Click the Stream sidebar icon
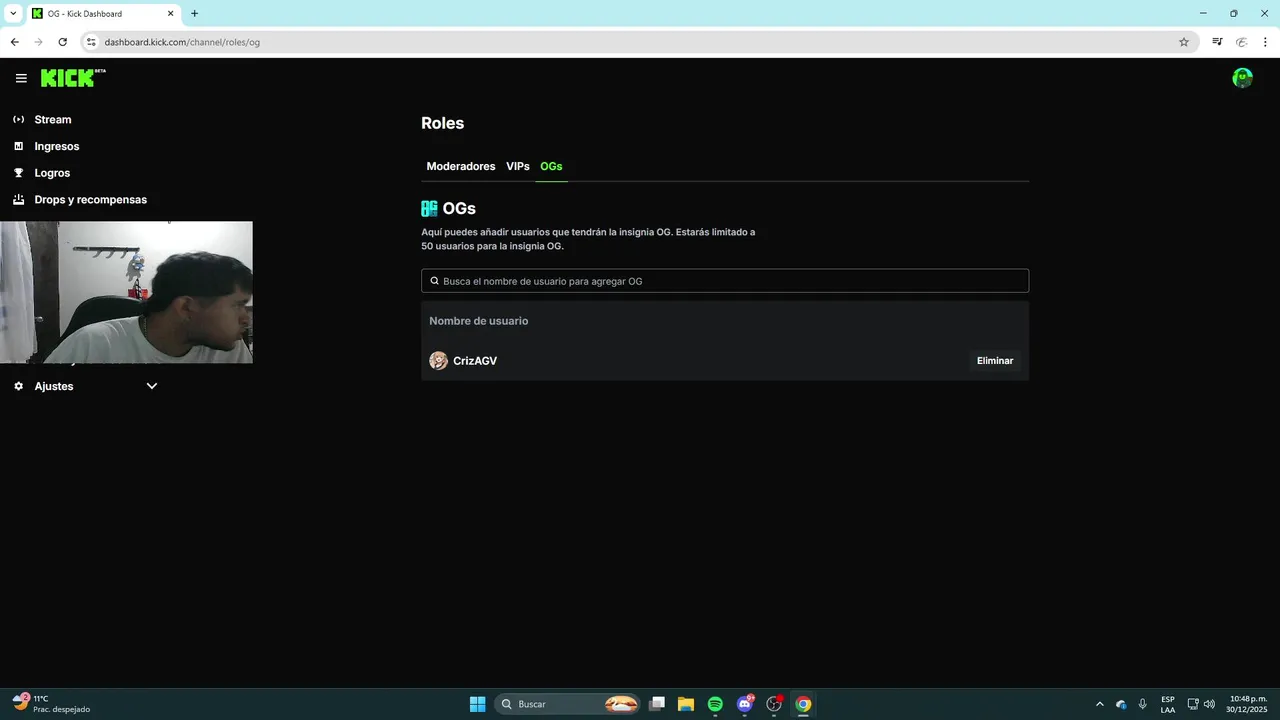The image size is (1280, 720). [18, 119]
